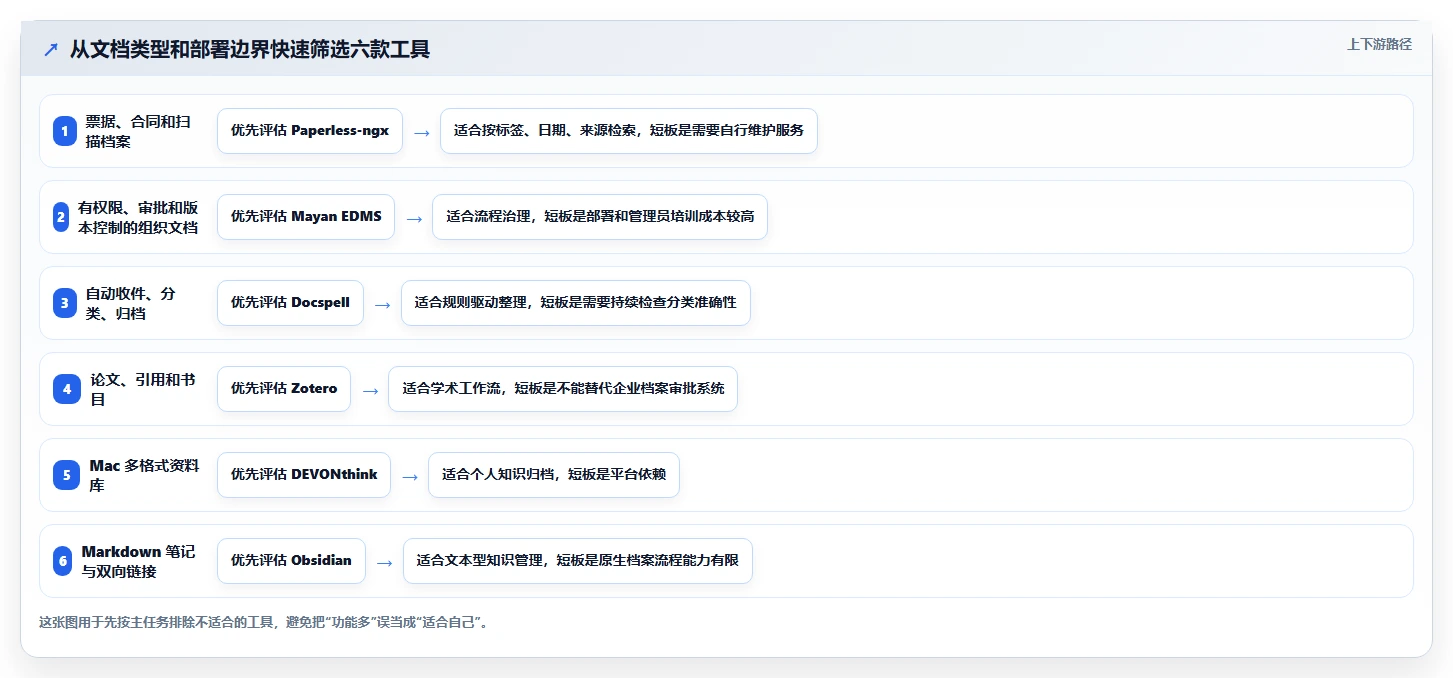Select the number 3 badge
Screen dimensions: 1453x678
(65, 303)
